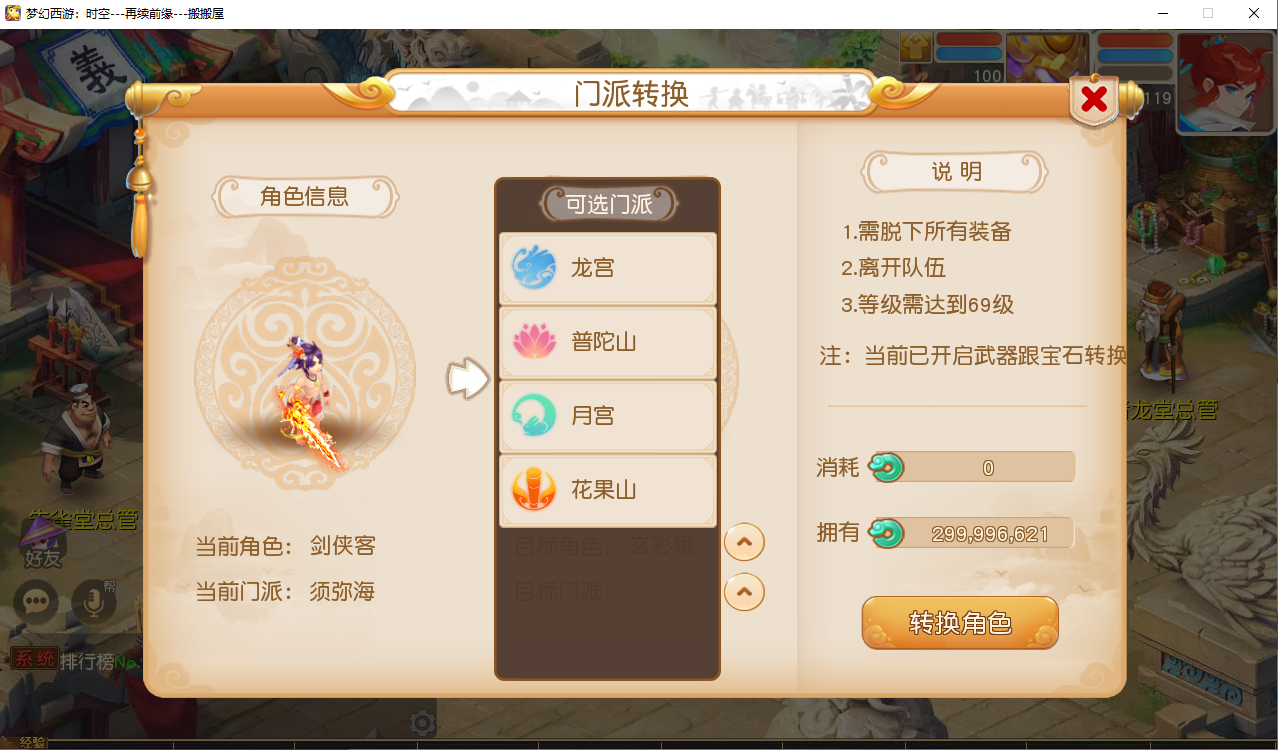Open 好友 friends icon

coord(41,545)
